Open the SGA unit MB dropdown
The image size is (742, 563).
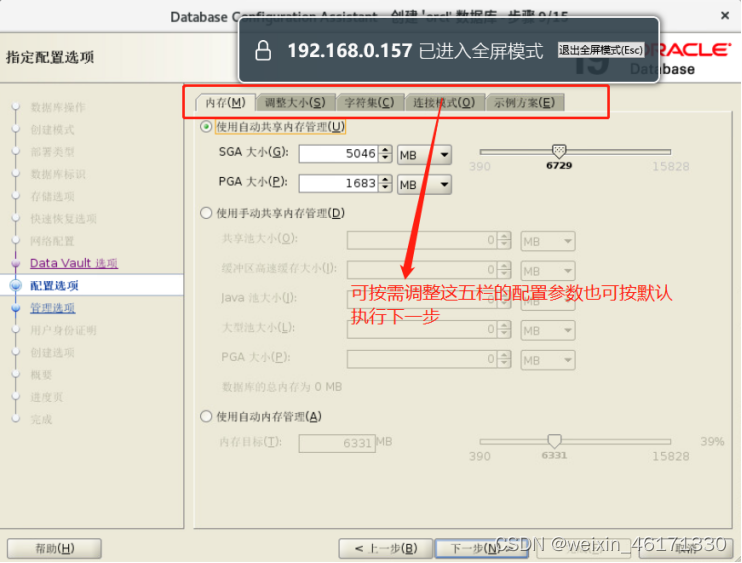pos(424,155)
